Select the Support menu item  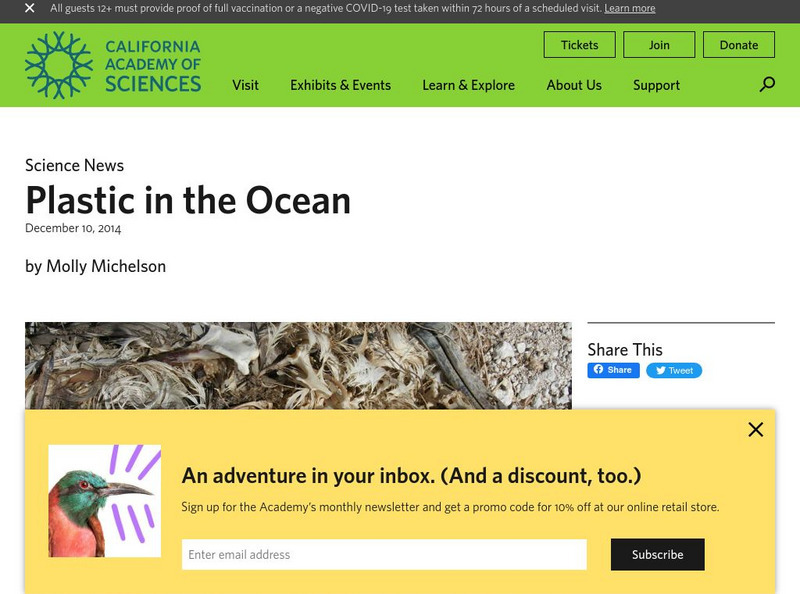pyautogui.click(x=656, y=85)
